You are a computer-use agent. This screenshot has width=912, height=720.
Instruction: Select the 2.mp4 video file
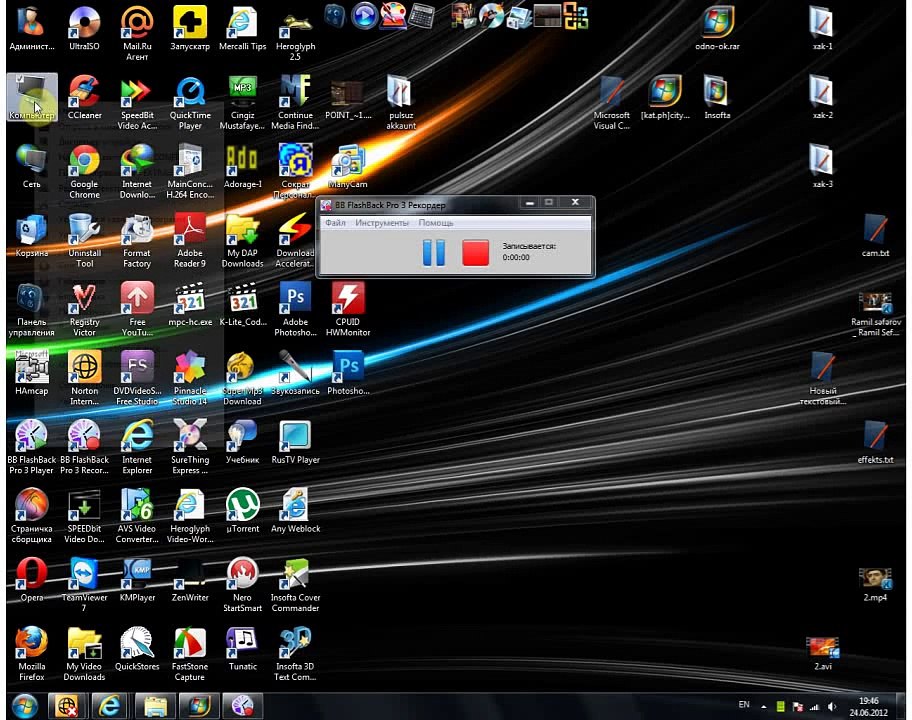point(875,585)
